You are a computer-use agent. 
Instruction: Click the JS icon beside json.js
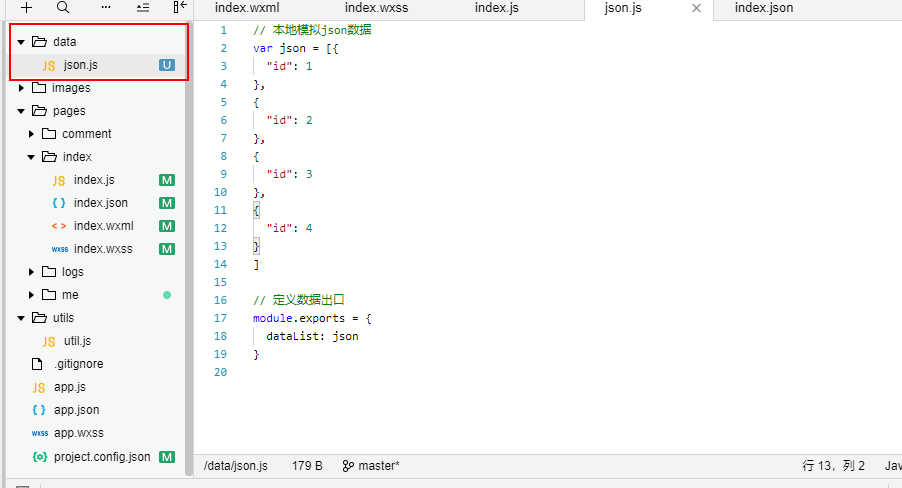click(49, 66)
